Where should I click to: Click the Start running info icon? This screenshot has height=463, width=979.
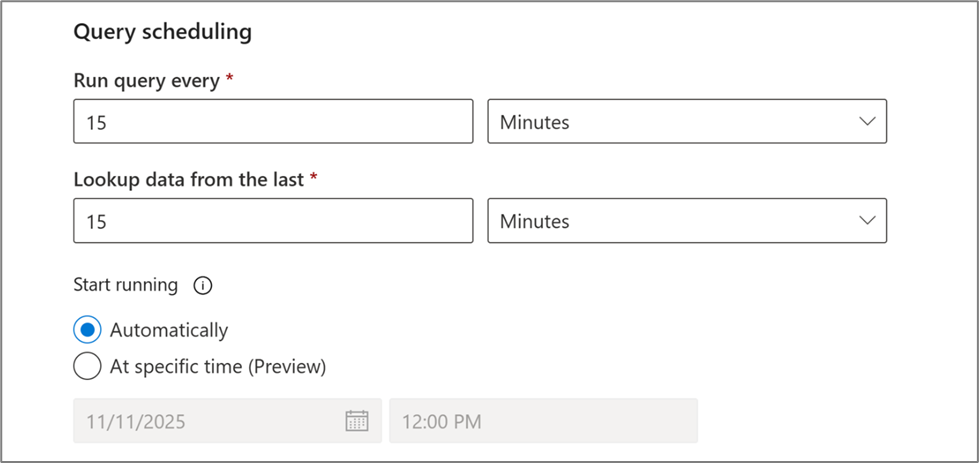click(203, 286)
